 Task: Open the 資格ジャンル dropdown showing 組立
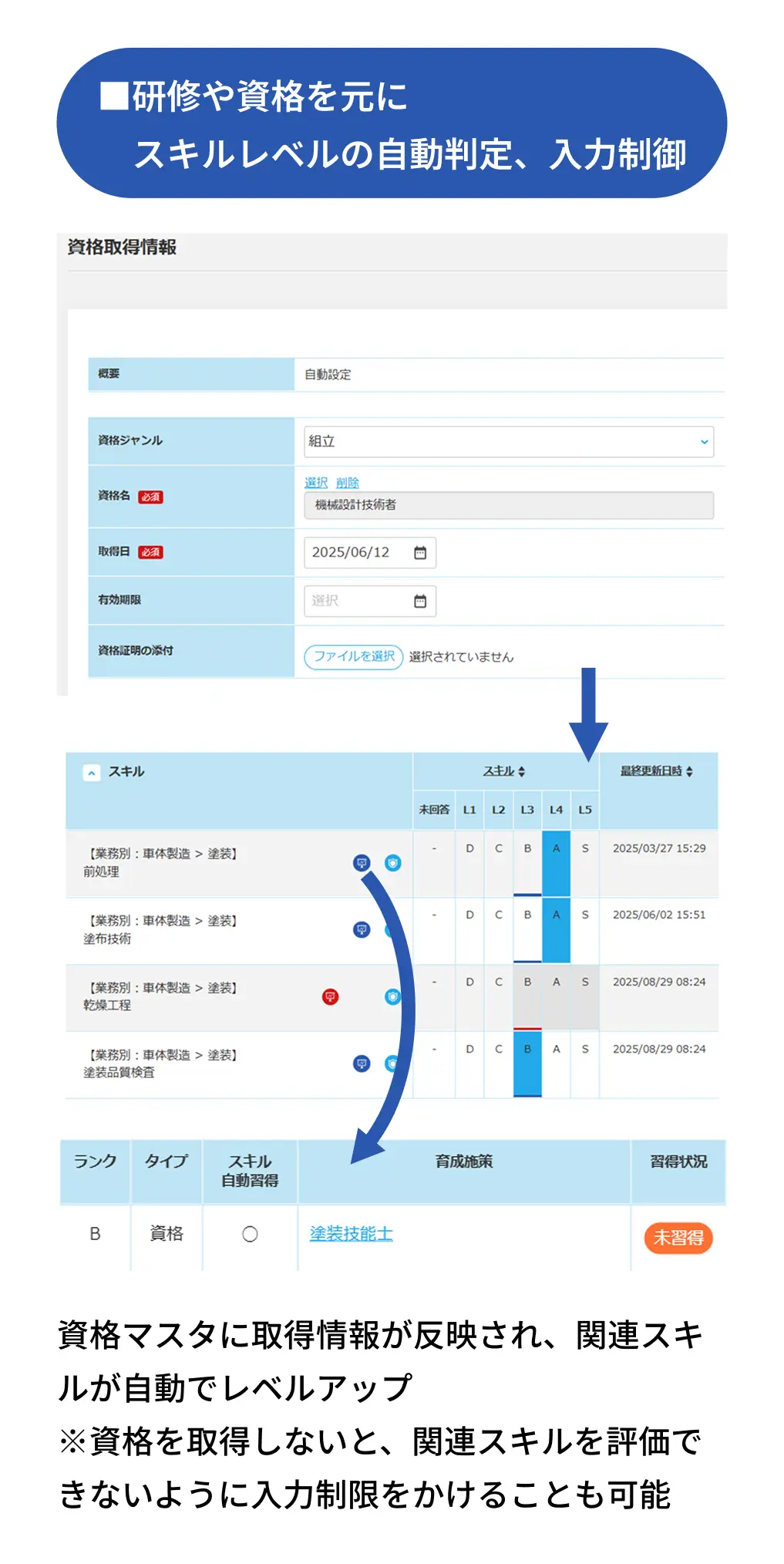coord(508,442)
